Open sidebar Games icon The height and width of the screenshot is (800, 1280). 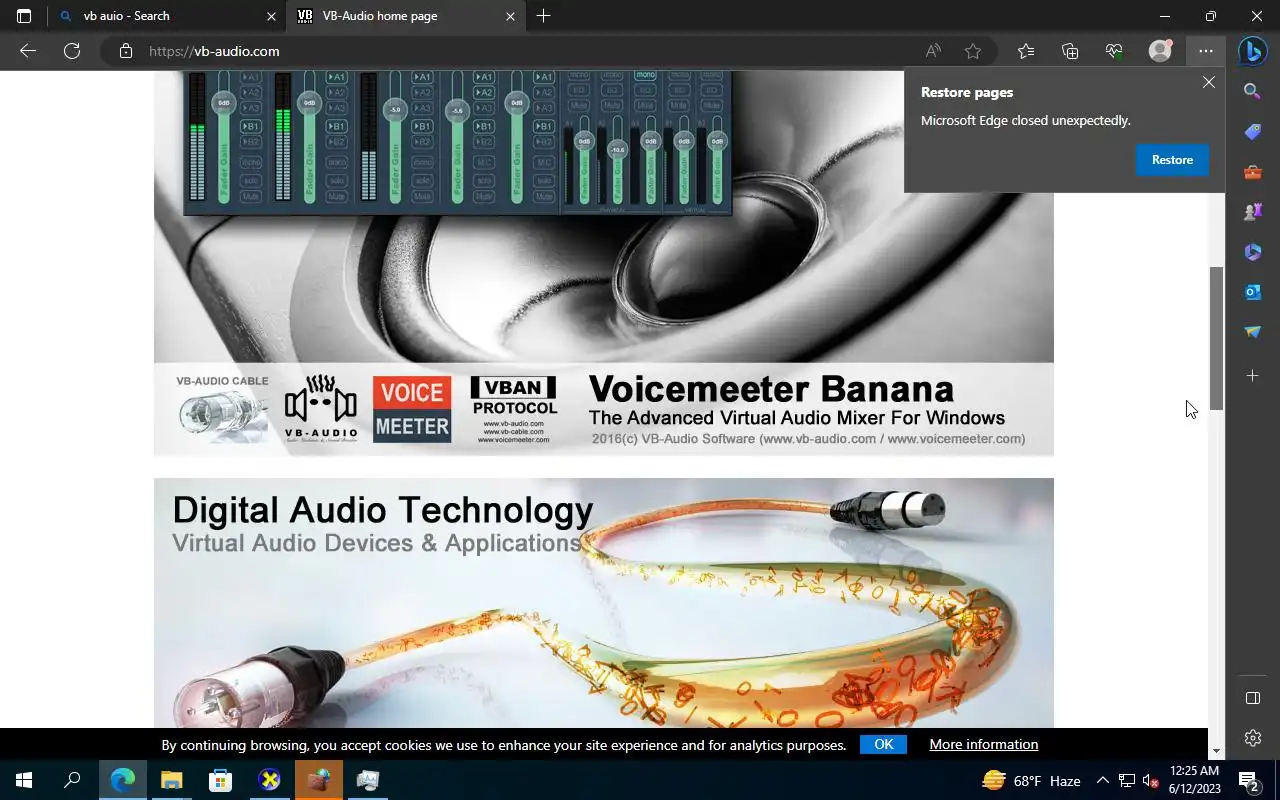1253,212
